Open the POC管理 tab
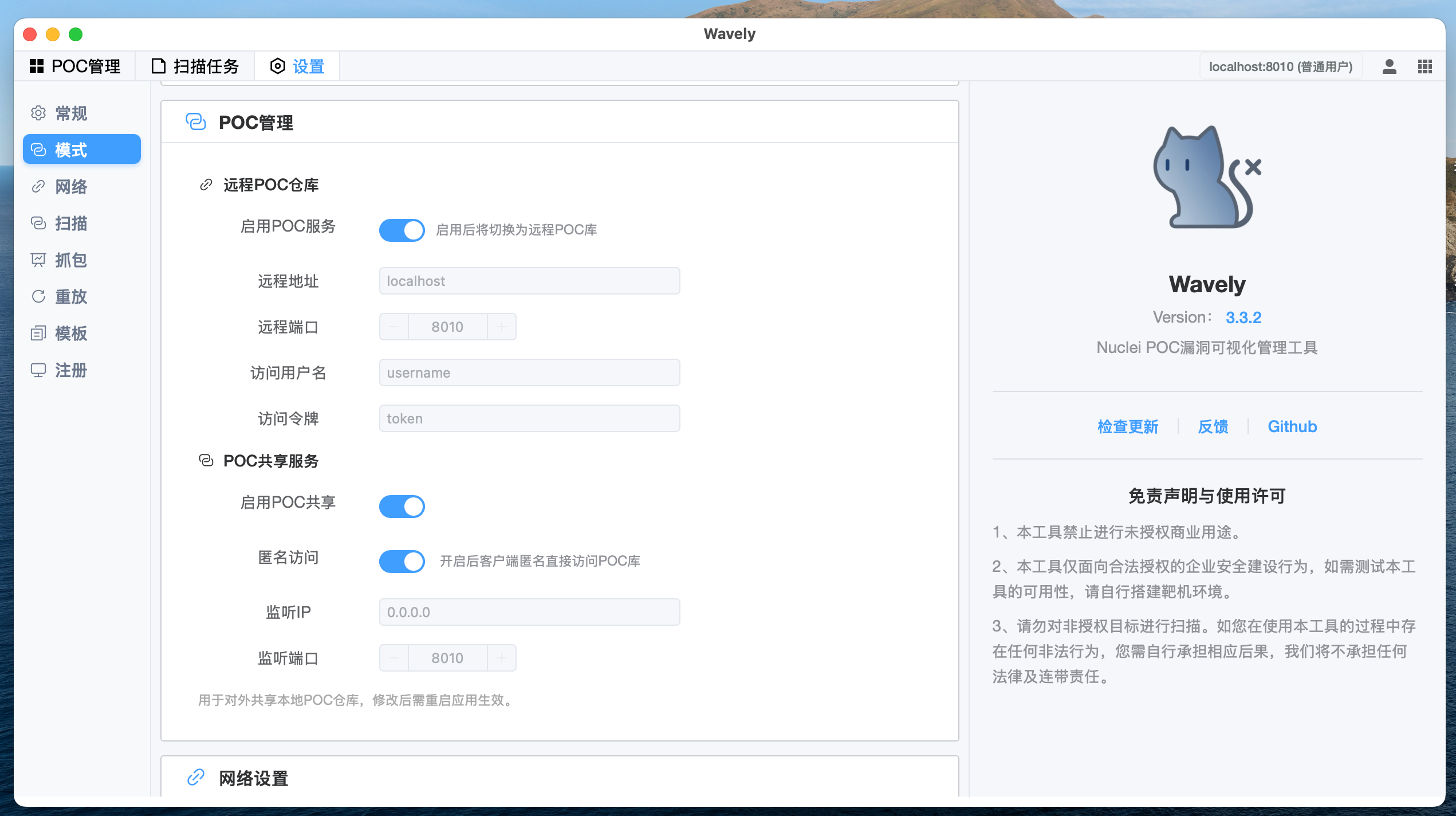 (75, 66)
